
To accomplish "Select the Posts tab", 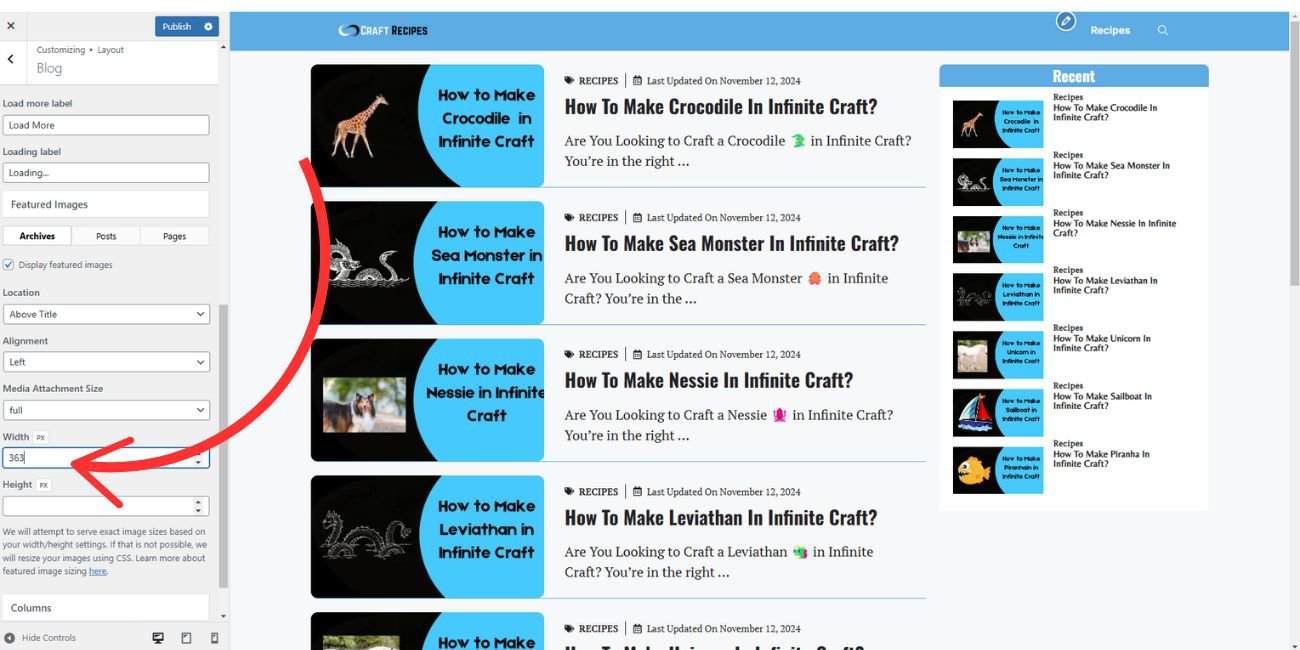I will 106,236.
